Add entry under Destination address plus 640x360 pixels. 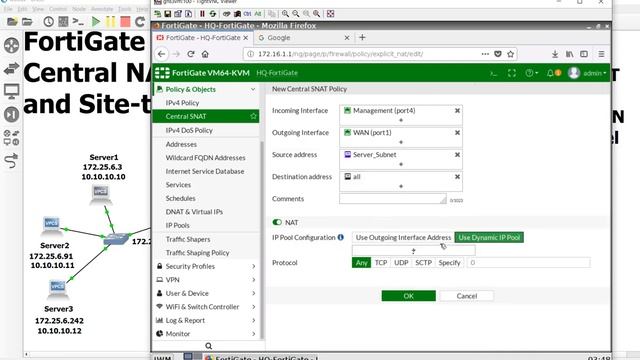click(x=401, y=186)
